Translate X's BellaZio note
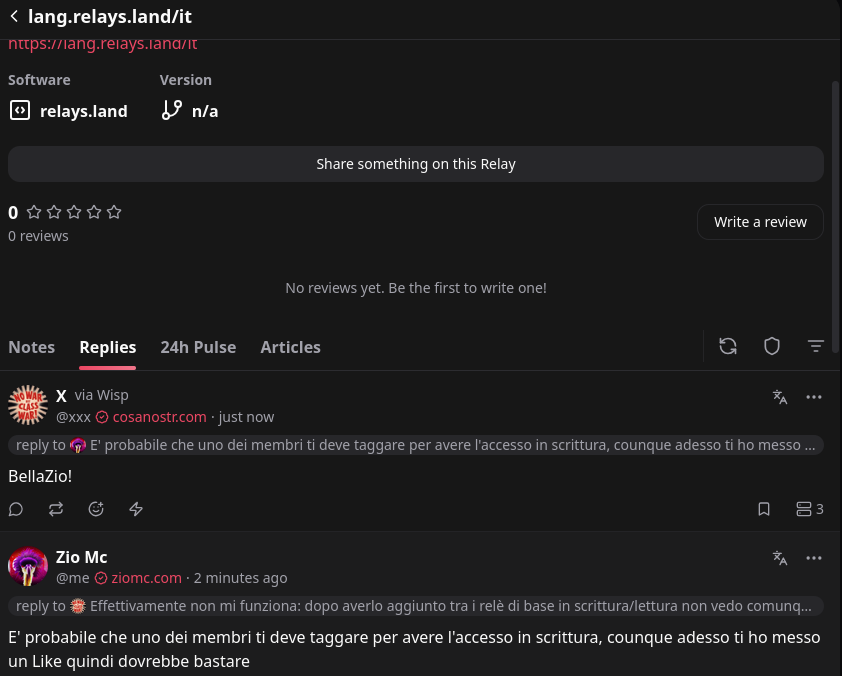The image size is (842, 676). [x=780, y=397]
